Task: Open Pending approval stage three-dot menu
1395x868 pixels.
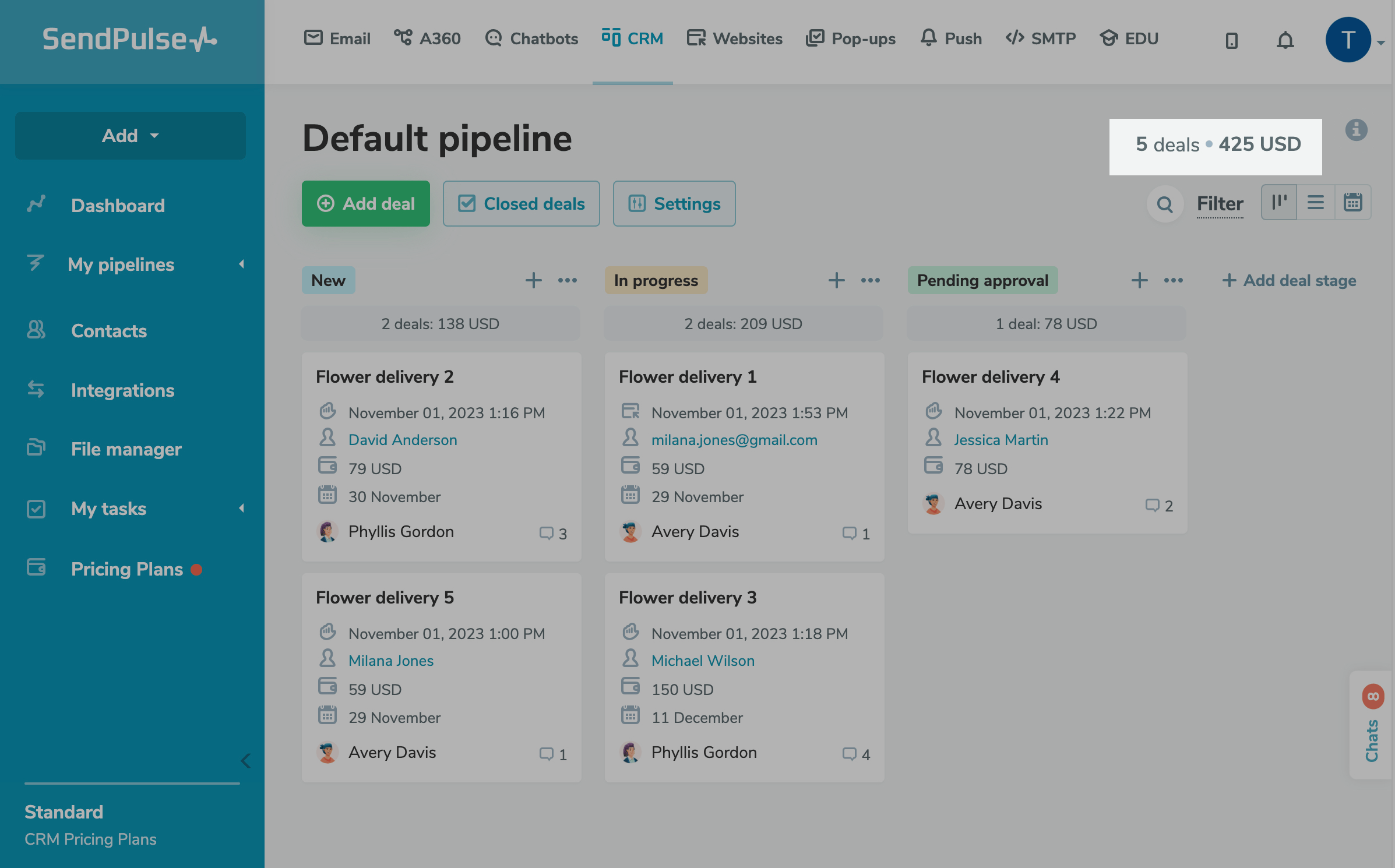Action: (1173, 280)
